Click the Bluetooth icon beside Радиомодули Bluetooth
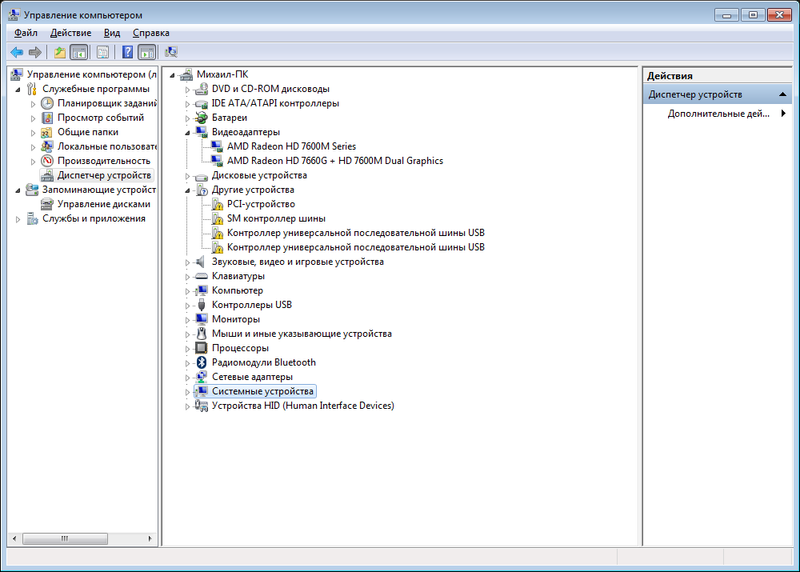800x572 pixels. 201,362
